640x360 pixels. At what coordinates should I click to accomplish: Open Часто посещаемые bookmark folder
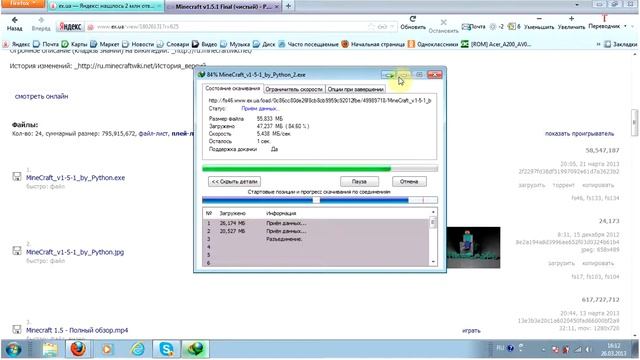pyautogui.click(x=309, y=44)
